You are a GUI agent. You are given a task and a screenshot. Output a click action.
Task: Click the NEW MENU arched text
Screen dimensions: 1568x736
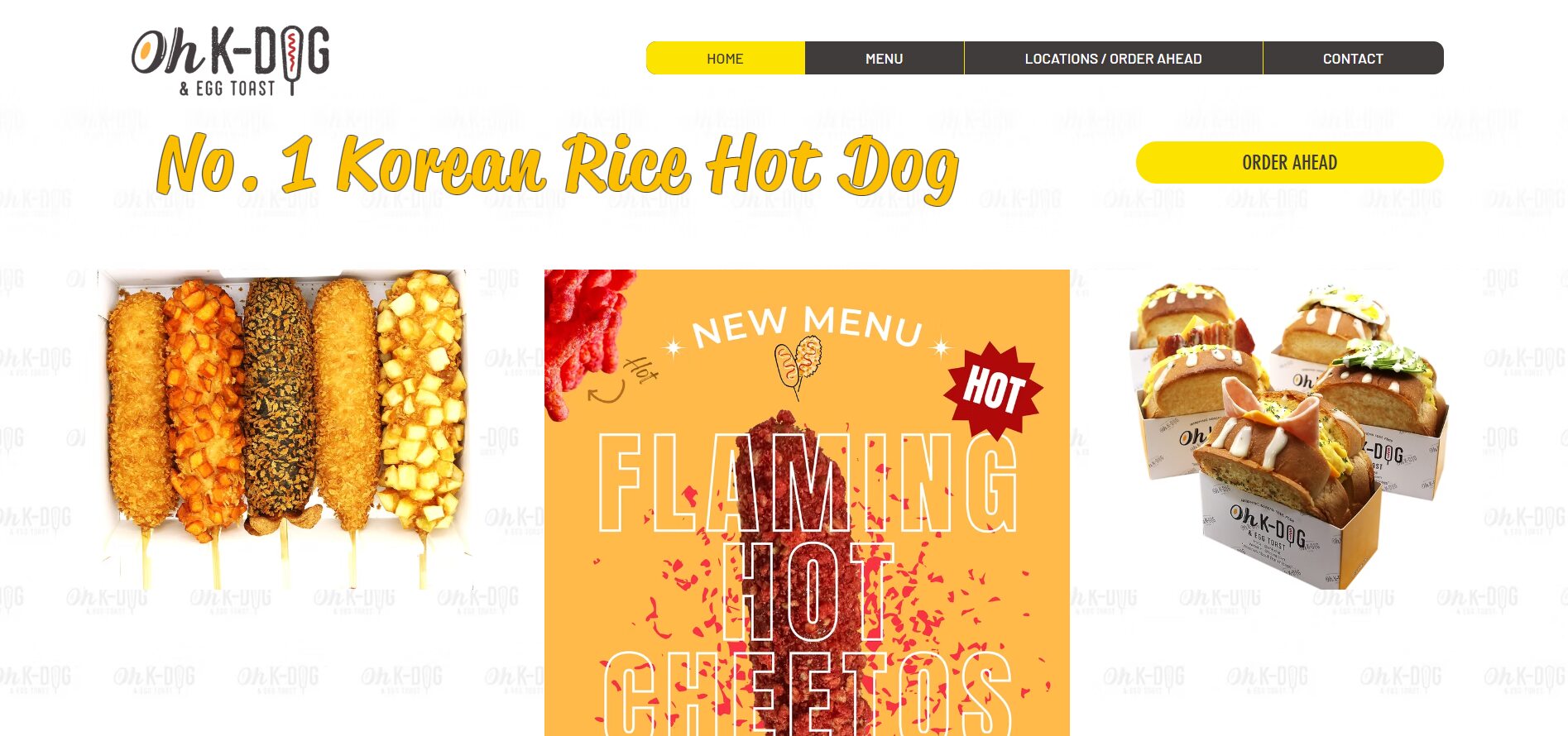808,327
